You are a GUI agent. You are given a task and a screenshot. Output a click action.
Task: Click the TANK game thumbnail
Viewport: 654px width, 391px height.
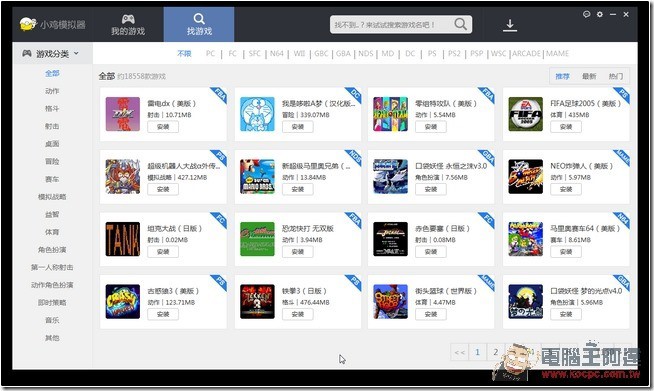pos(123,239)
